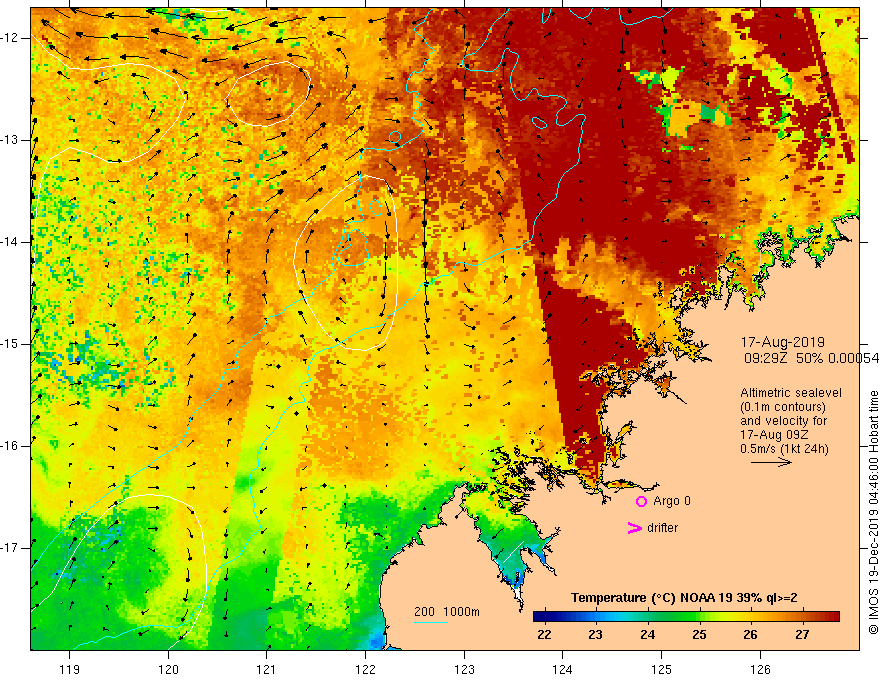Click the IMOS copyright timestamp text
Screen dimensions: 880x680
point(873,512)
